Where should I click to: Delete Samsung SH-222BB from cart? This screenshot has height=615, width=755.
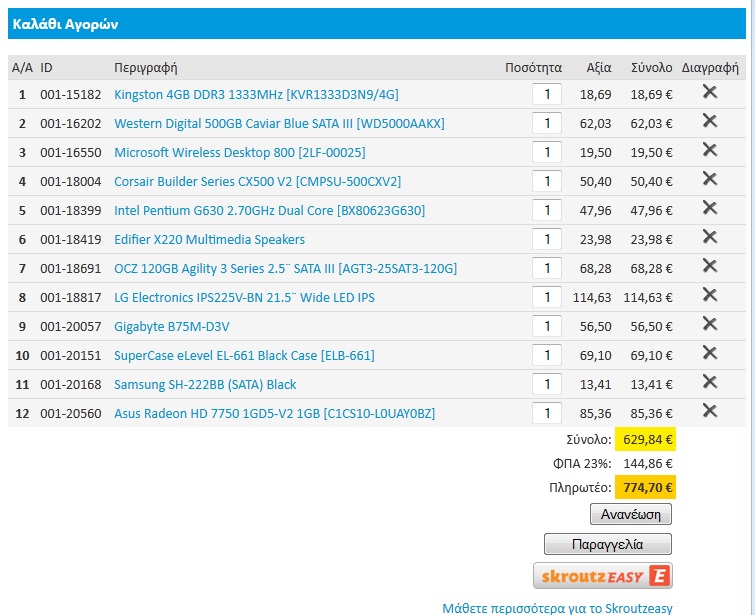(x=710, y=381)
